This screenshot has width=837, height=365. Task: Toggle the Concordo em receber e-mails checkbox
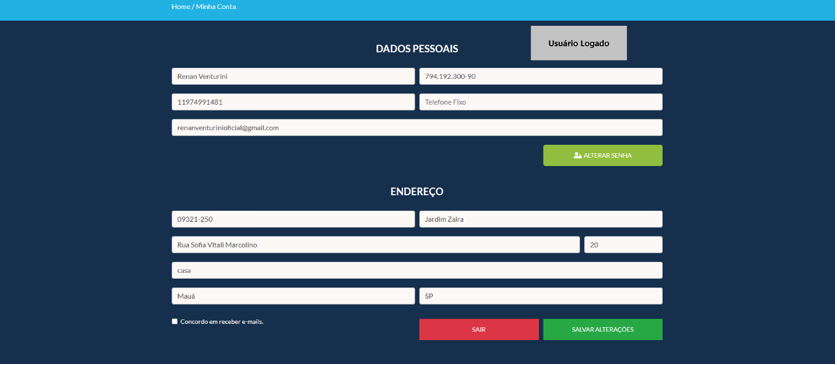[175, 321]
